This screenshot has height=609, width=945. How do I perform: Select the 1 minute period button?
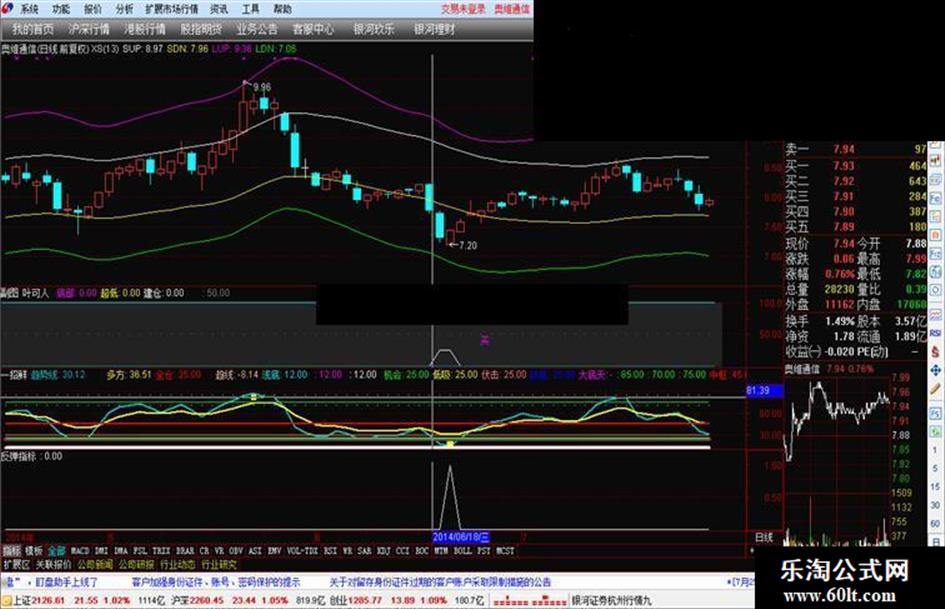click(935, 450)
